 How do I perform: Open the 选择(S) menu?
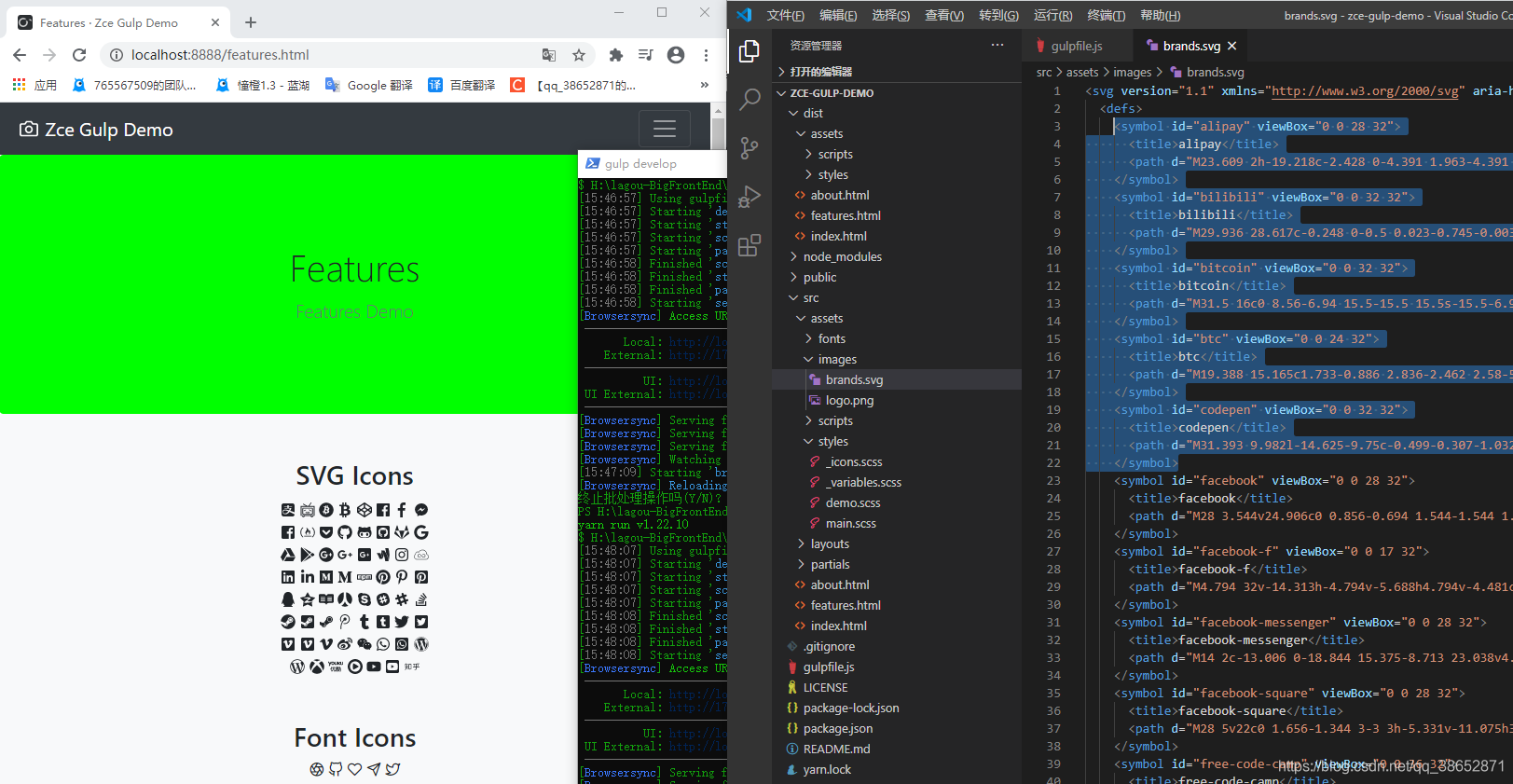coord(891,15)
